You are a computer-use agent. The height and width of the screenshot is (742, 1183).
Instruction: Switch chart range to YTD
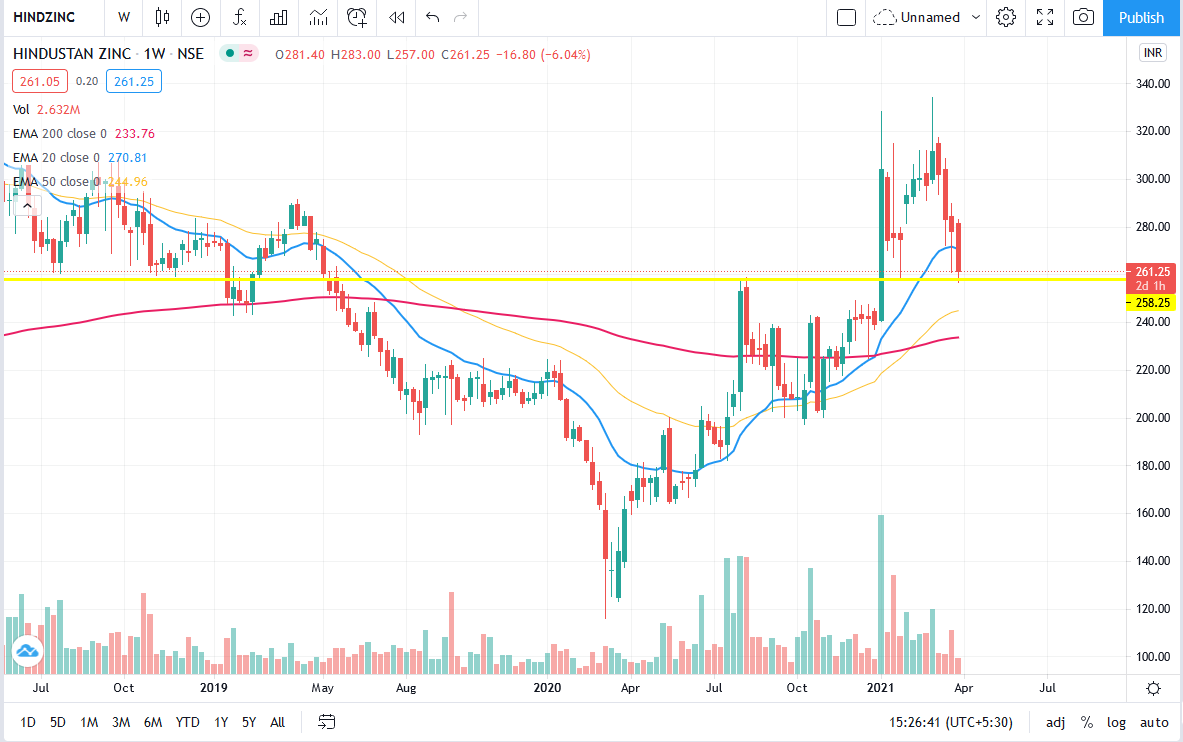click(x=187, y=721)
